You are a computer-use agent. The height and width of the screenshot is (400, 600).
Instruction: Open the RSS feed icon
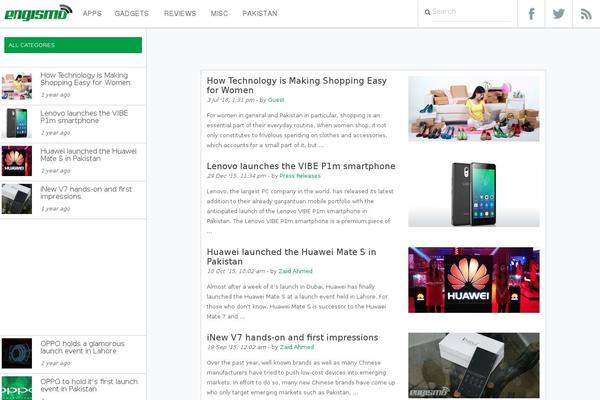point(586,14)
